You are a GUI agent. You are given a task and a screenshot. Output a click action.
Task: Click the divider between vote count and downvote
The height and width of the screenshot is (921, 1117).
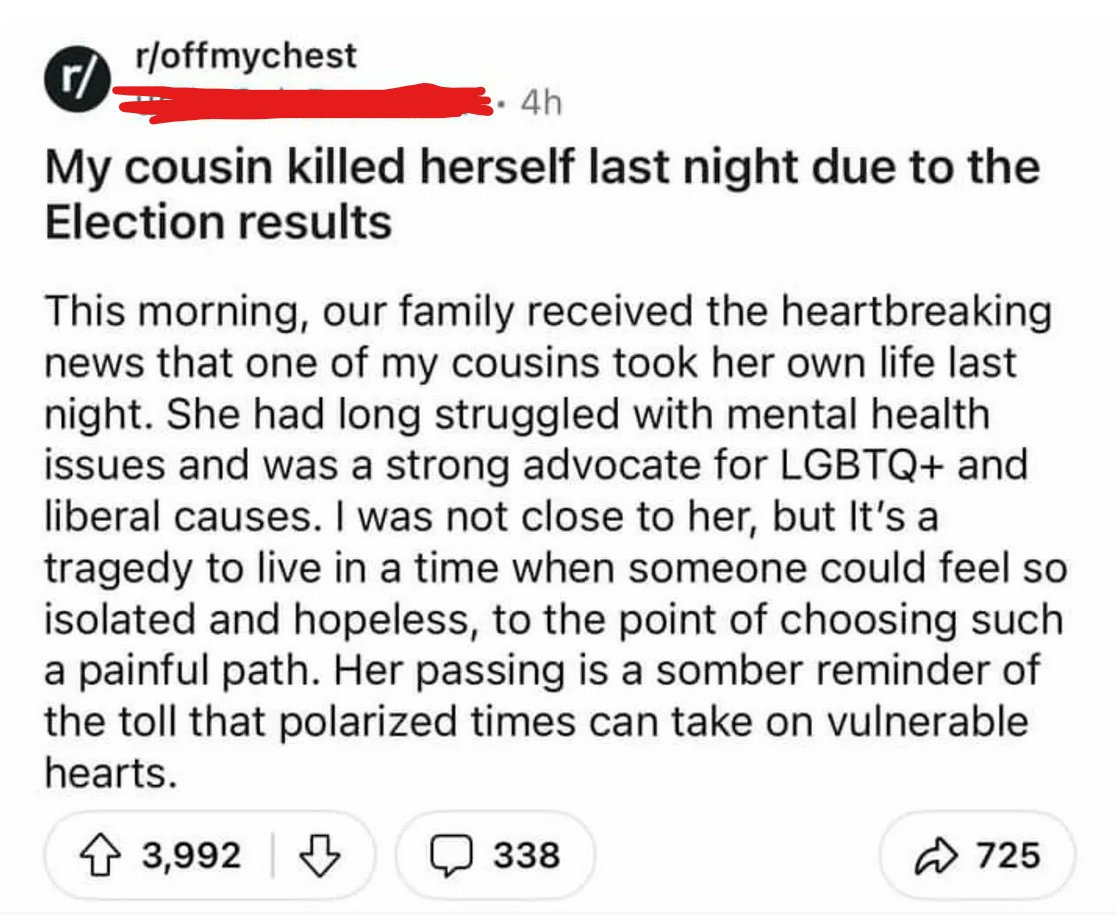click(x=273, y=855)
